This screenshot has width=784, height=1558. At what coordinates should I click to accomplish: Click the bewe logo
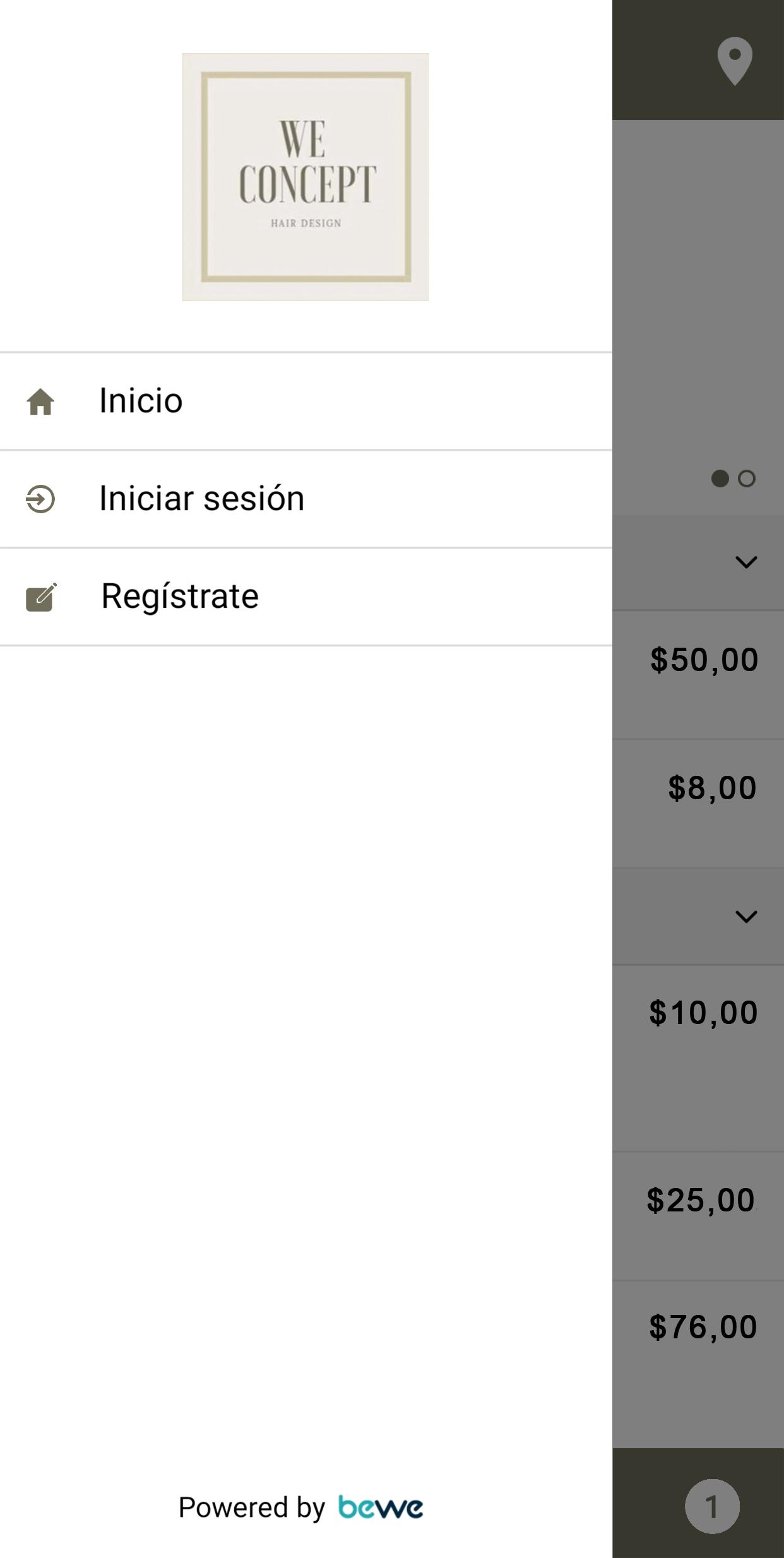click(x=381, y=1507)
